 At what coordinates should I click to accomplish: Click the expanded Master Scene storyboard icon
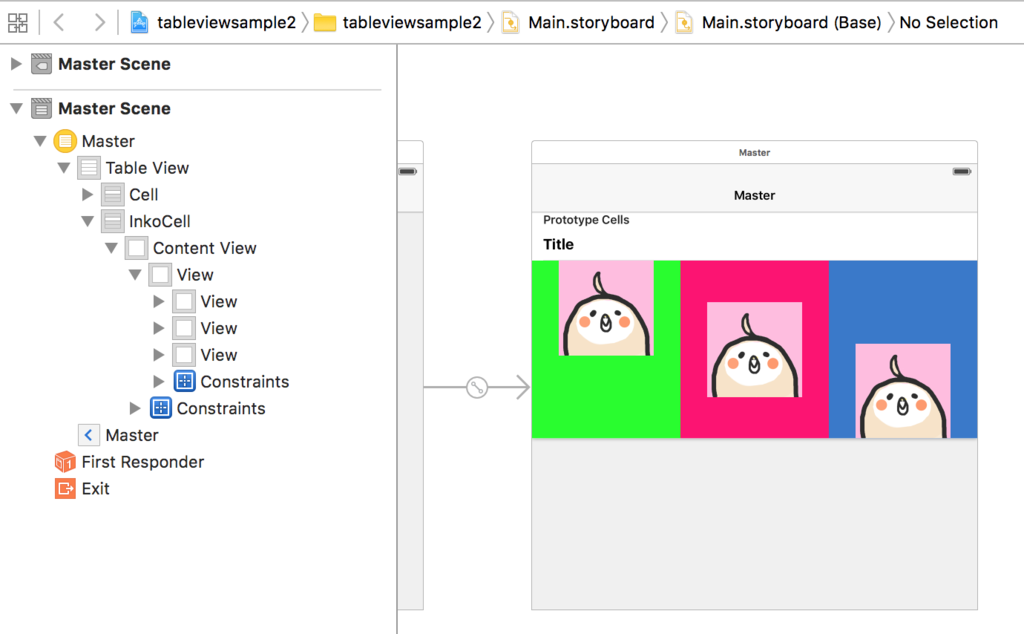(x=41, y=108)
